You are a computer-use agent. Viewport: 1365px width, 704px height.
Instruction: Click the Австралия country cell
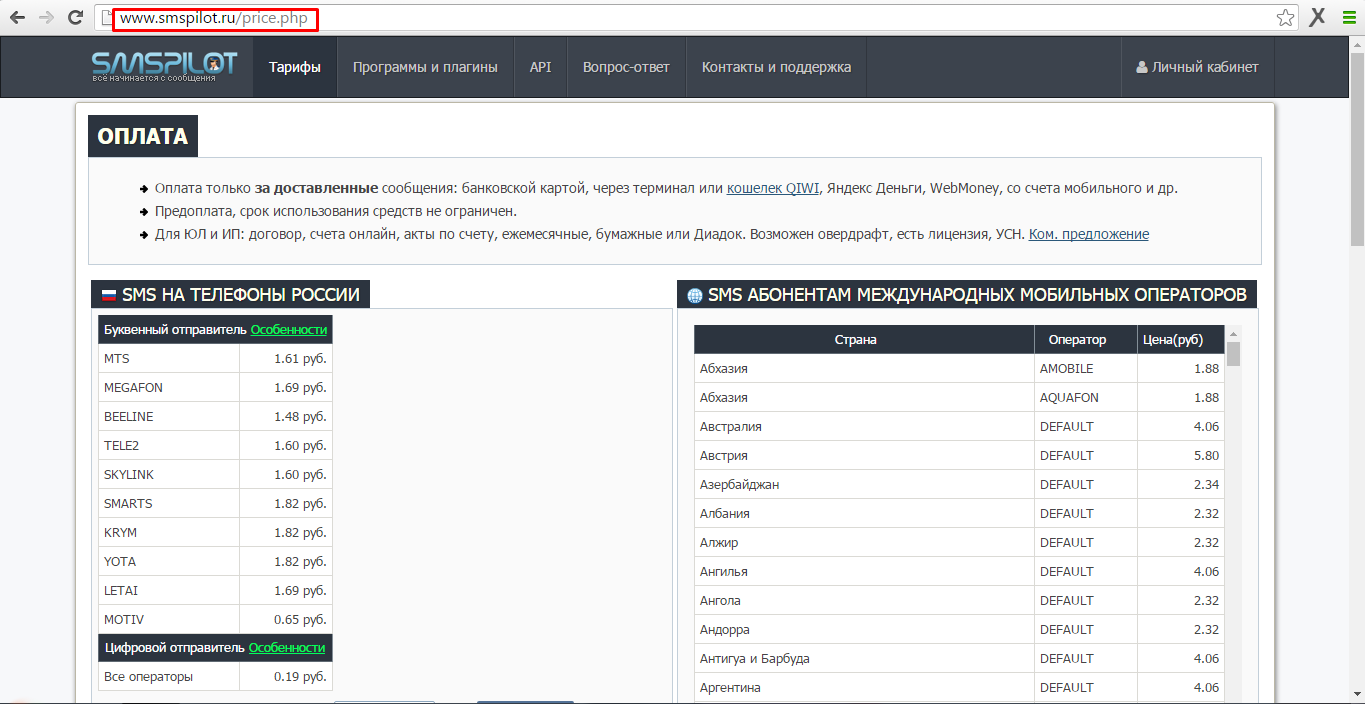(x=864, y=426)
